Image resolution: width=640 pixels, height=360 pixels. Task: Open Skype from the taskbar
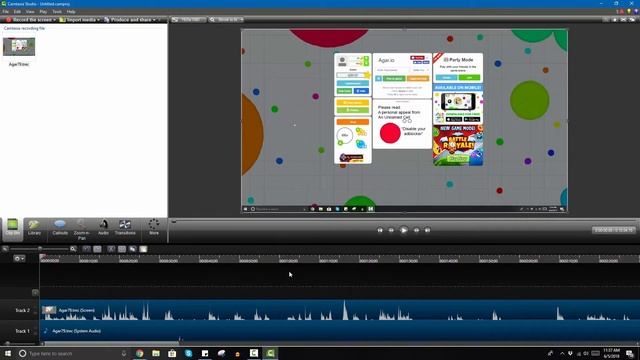pos(189,353)
